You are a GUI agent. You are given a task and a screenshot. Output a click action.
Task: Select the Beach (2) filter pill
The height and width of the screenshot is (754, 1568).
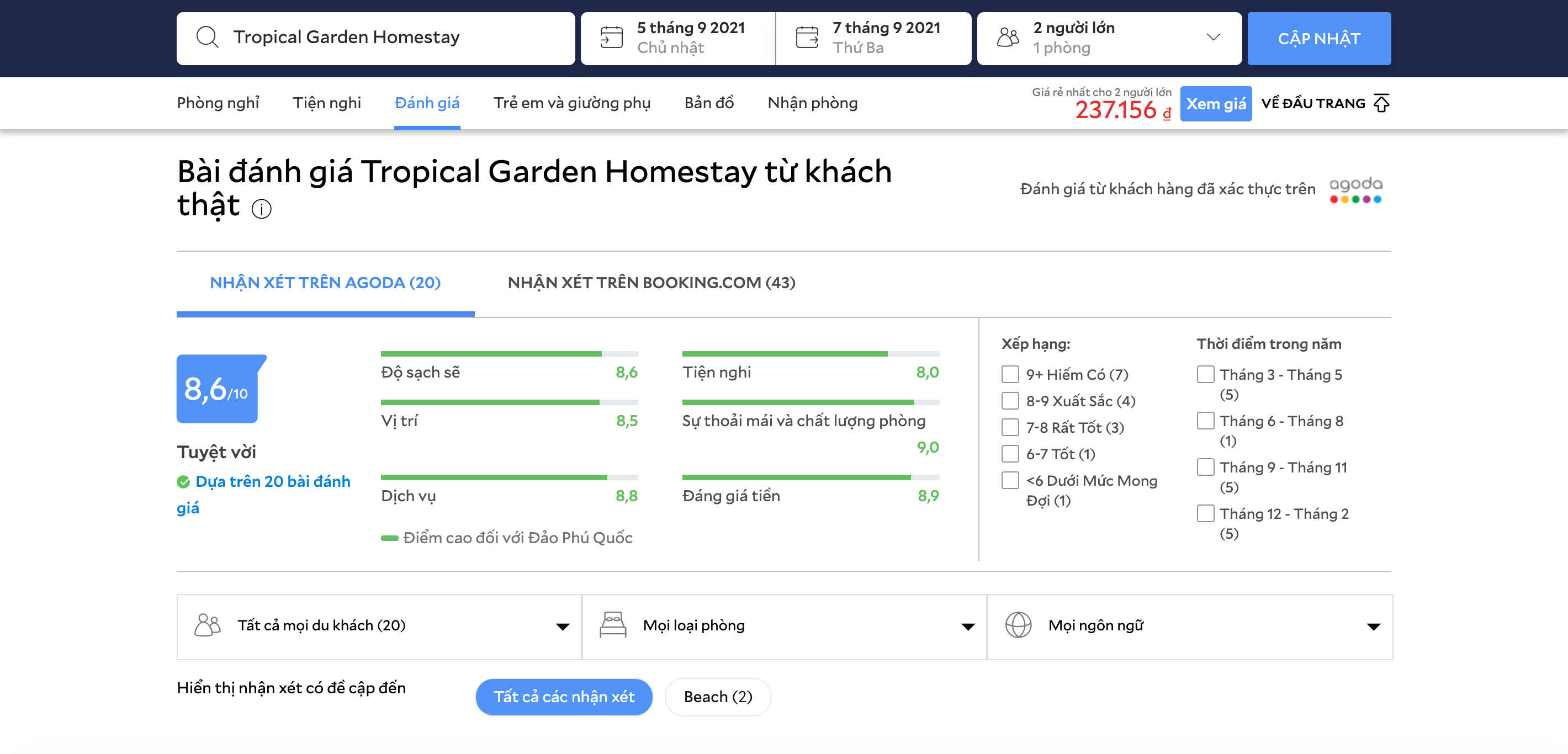point(718,697)
